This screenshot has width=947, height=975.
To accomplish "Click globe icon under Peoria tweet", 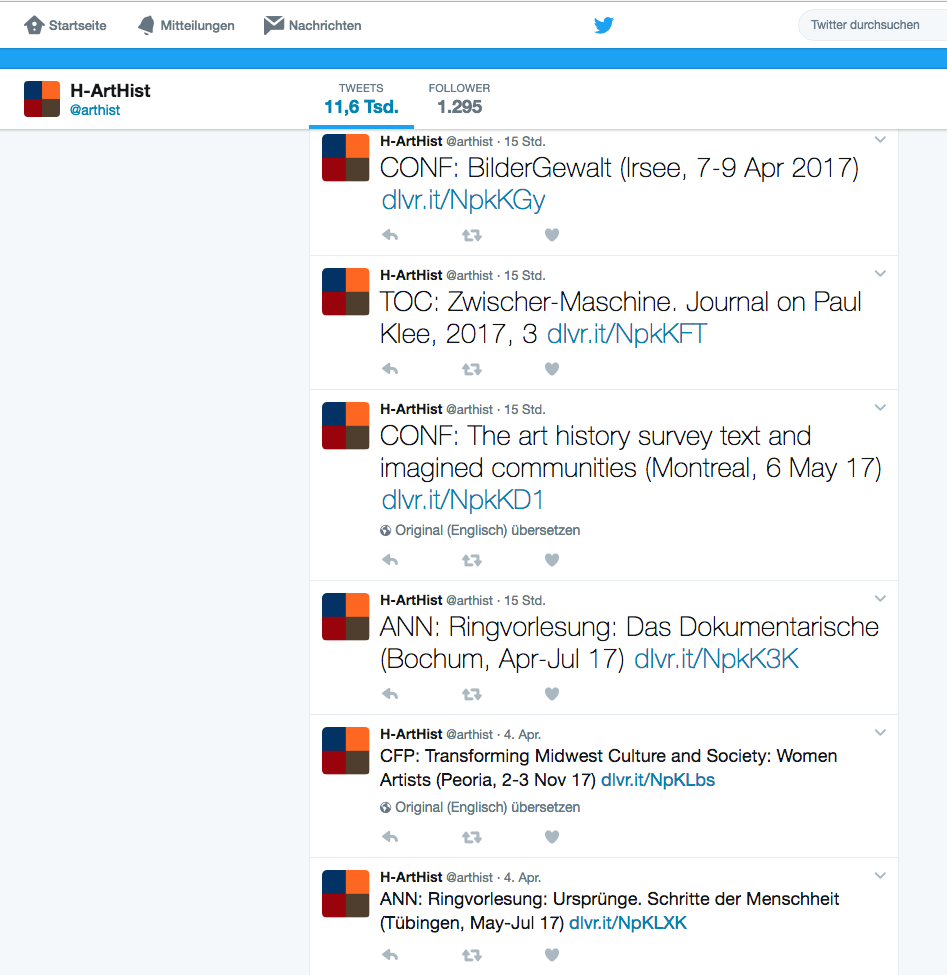I will (386, 807).
